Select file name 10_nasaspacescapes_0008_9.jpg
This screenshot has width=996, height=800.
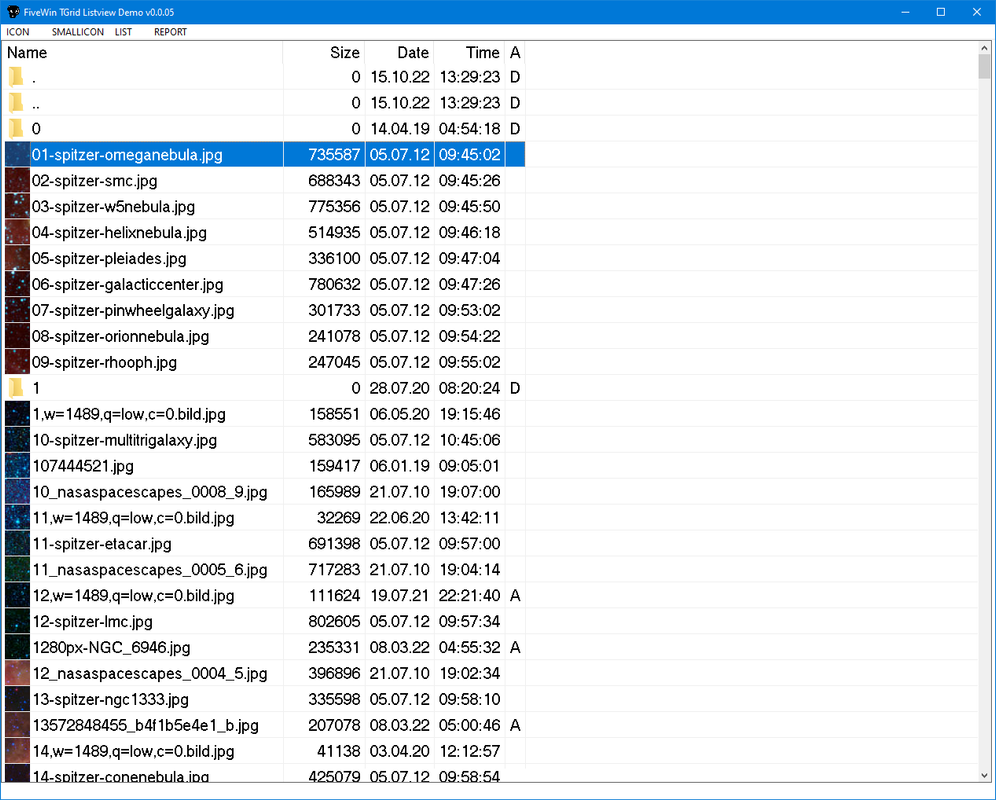(x=150, y=492)
